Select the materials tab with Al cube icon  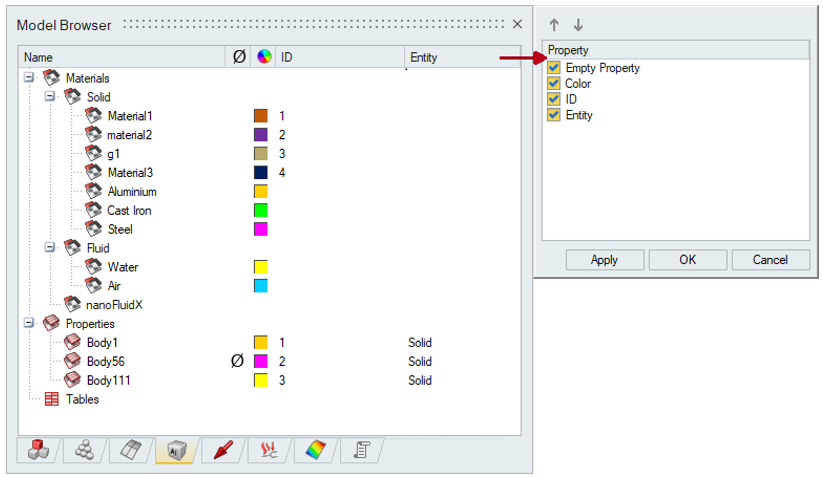(x=176, y=450)
